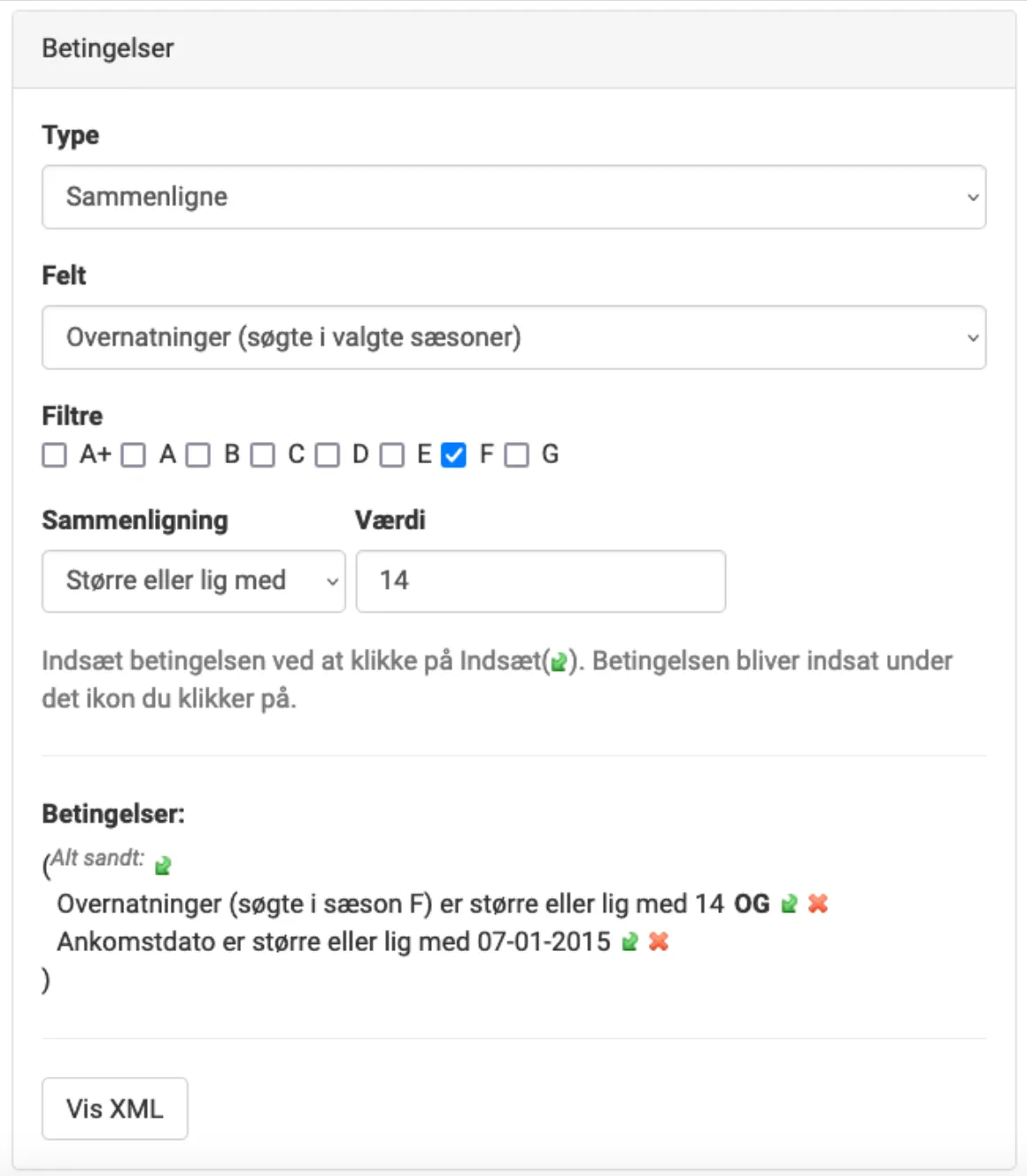This screenshot has height=1176, width=1027.
Task: Open the Sammenligning dropdown
Action: coord(193,581)
